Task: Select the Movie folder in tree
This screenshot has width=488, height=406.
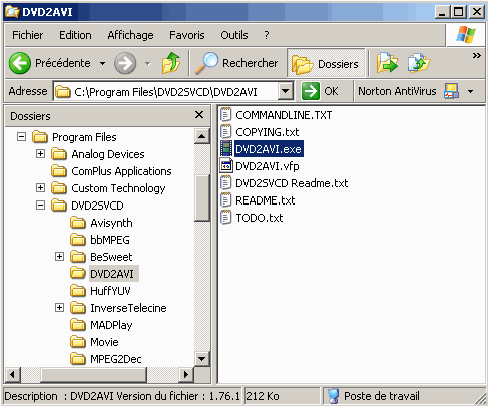Action: [104, 342]
